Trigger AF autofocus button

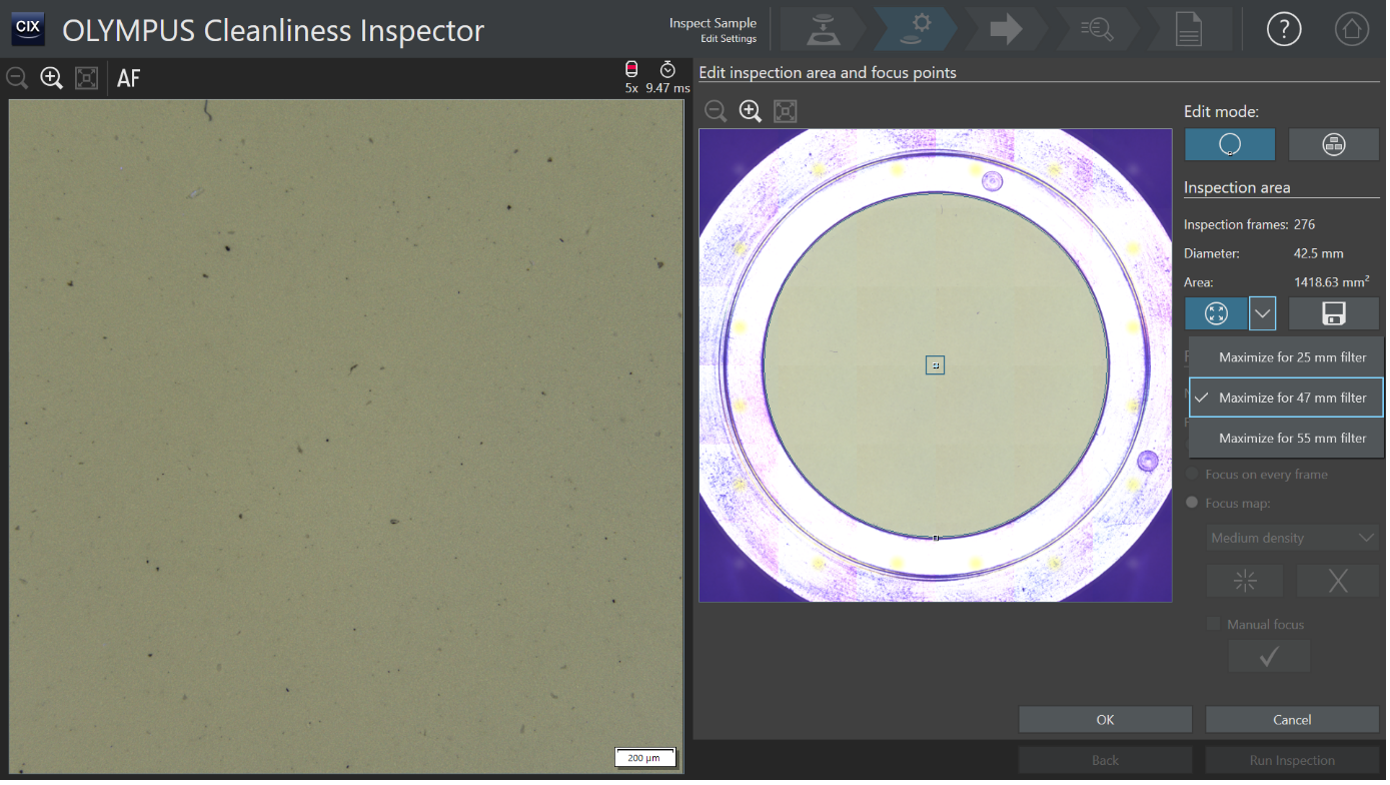pos(128,78)
